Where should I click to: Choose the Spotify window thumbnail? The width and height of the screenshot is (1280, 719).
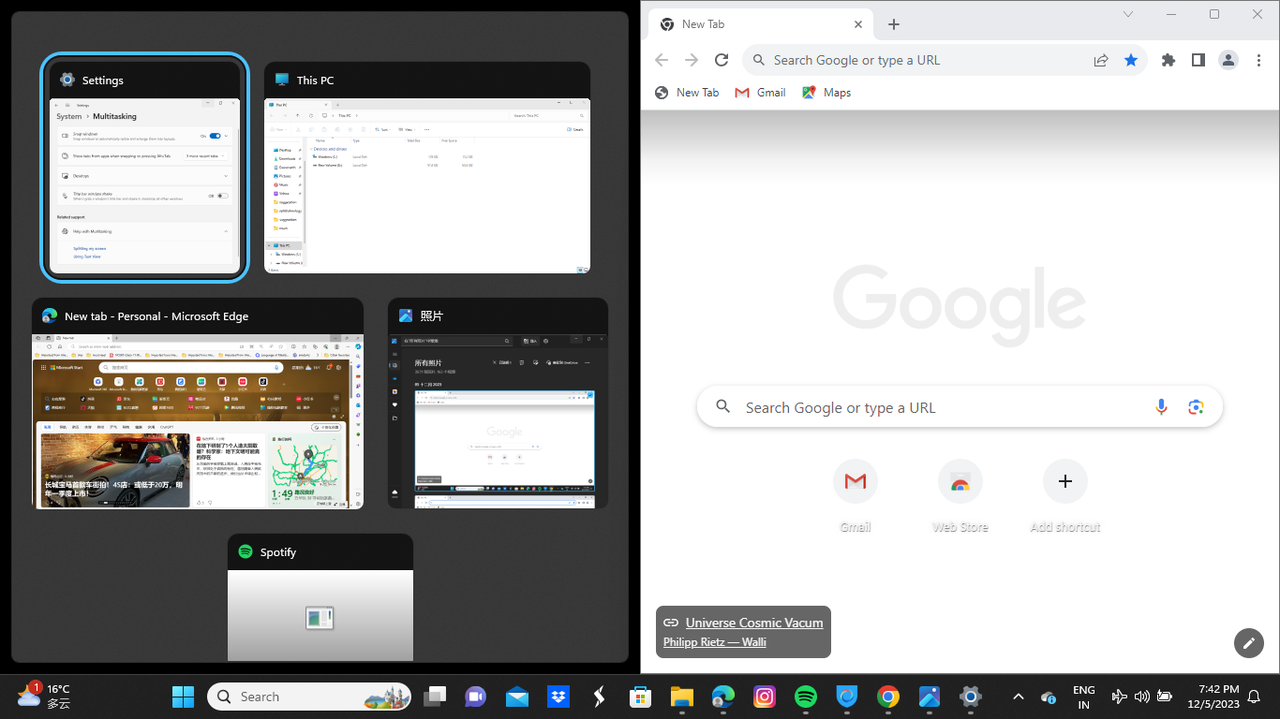[x=320, y=597]
